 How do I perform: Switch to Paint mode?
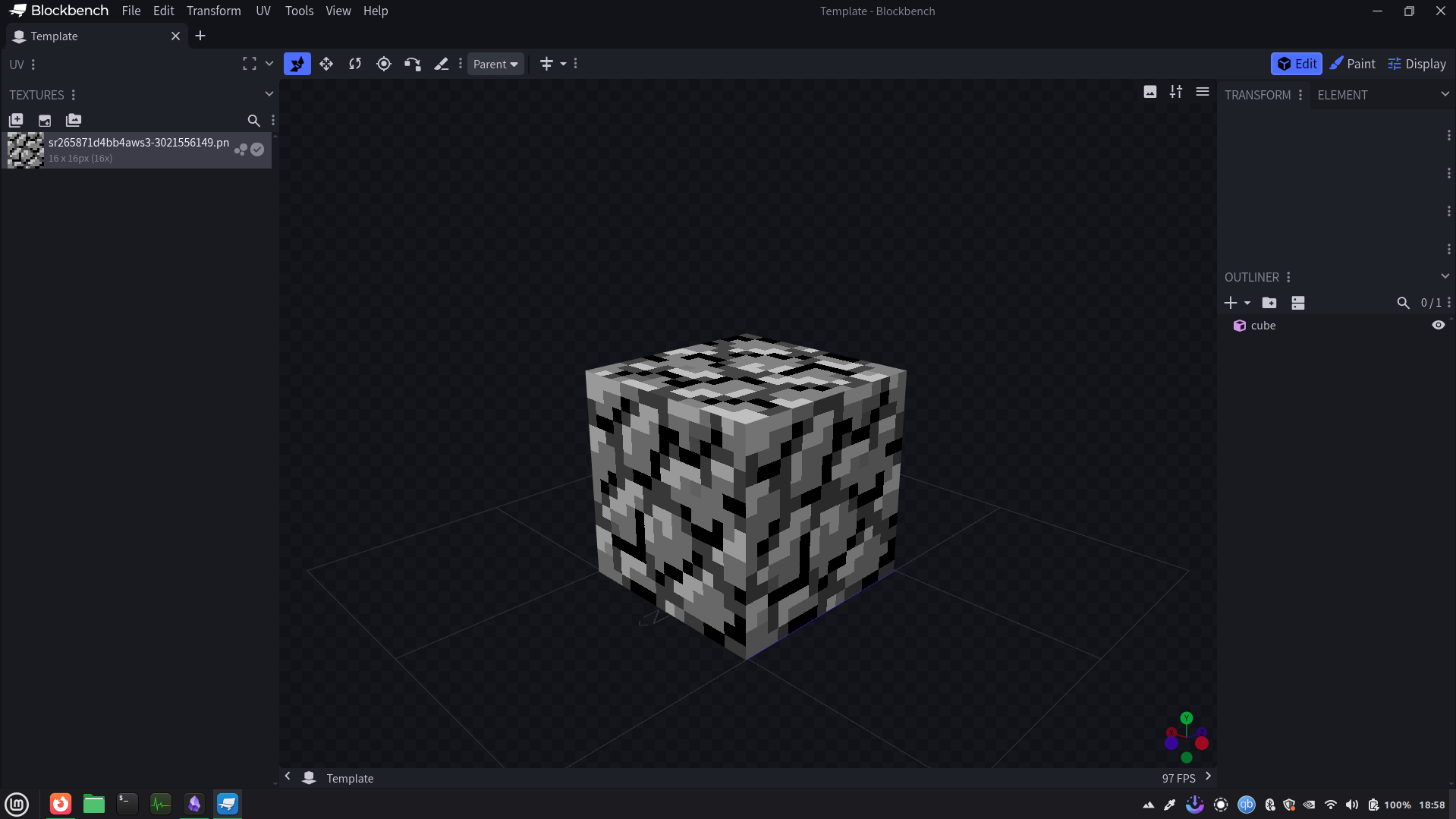pyautogui.click(x=1353, y=64)
